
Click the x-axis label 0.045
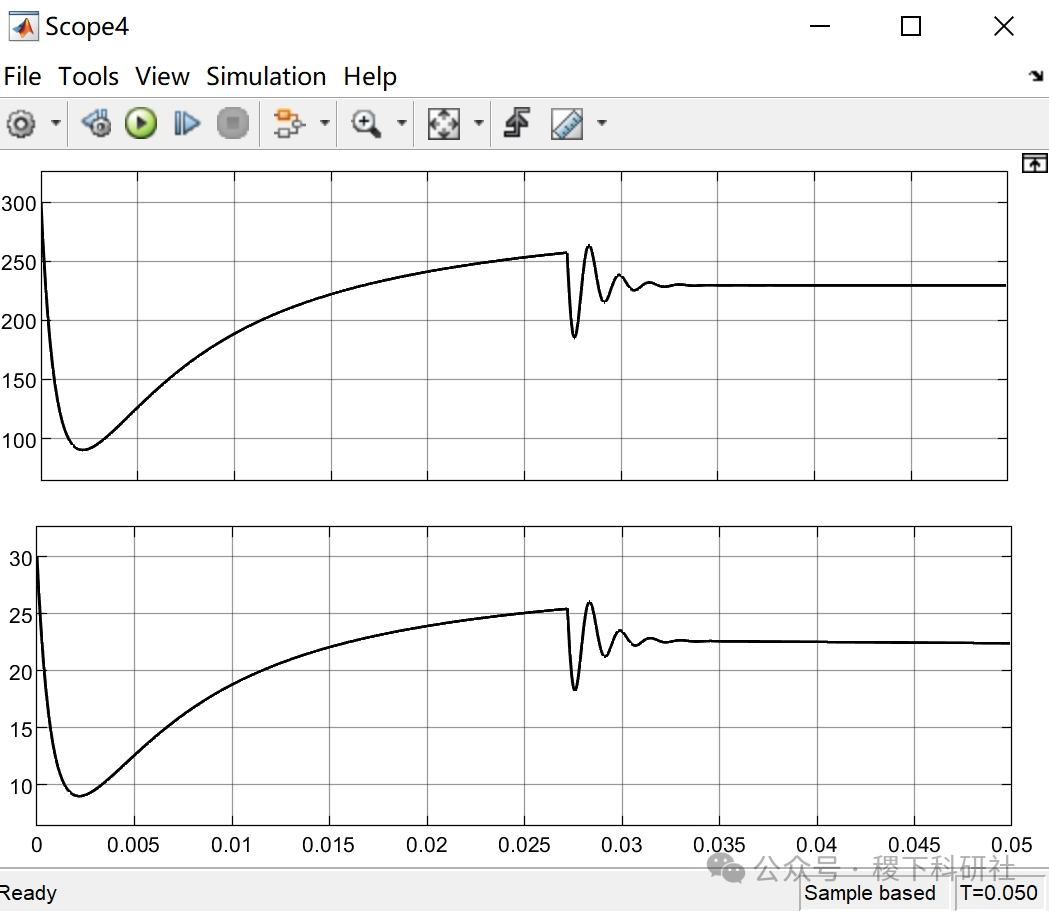[x=914, y=845]
